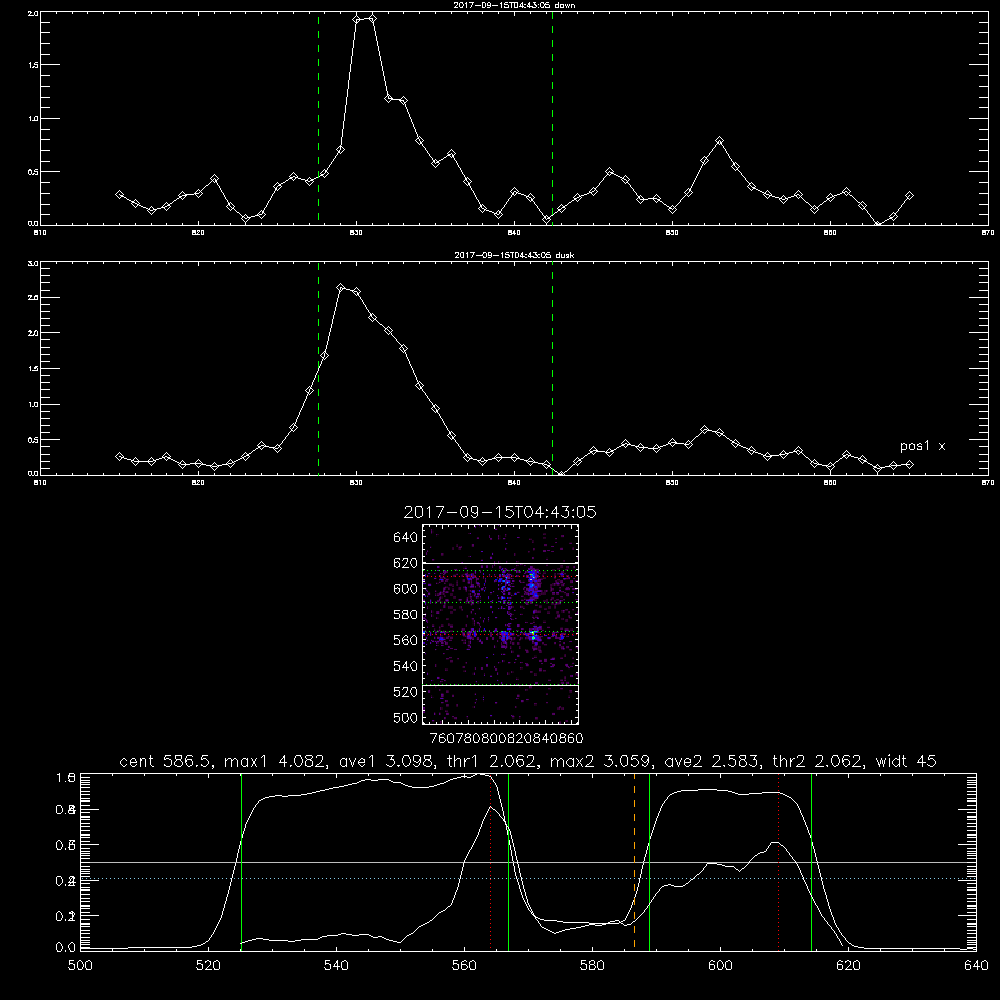
Task: Select the 'max2 3.059' value
Action: tap(599, 761)
